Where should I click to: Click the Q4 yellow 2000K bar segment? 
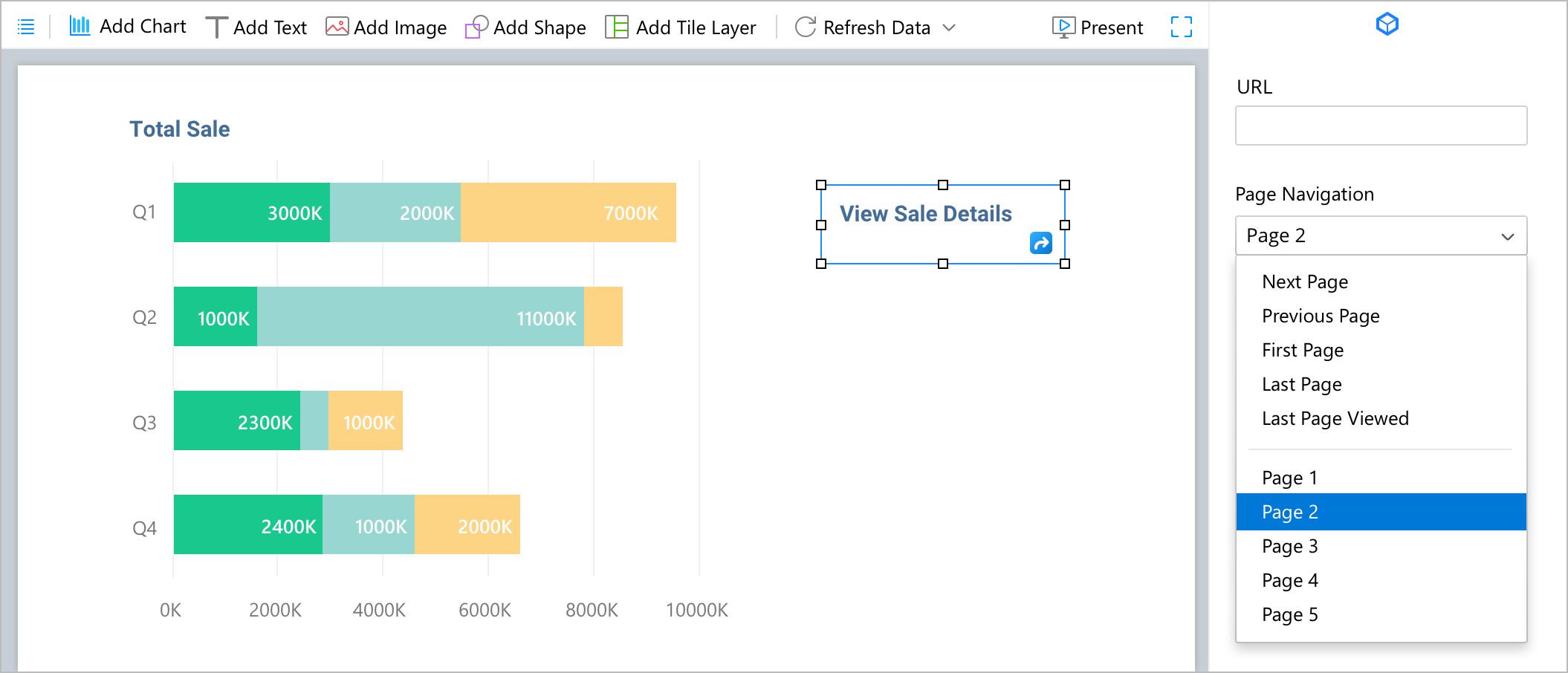pos(467,524)
